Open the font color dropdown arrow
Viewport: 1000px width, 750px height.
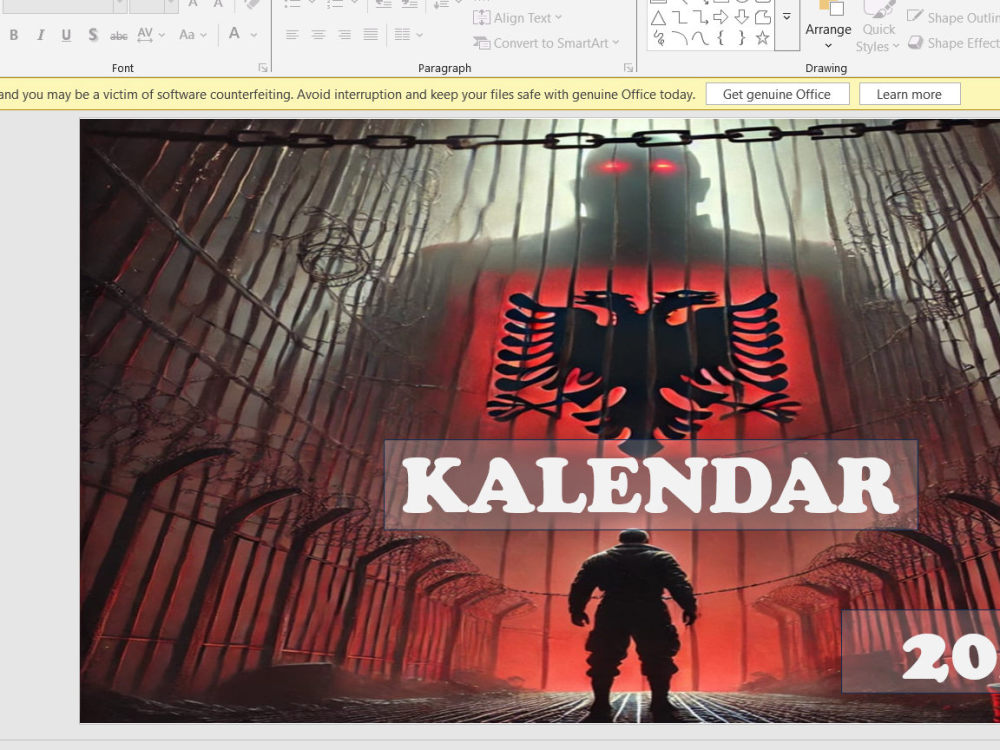(254, 34)
